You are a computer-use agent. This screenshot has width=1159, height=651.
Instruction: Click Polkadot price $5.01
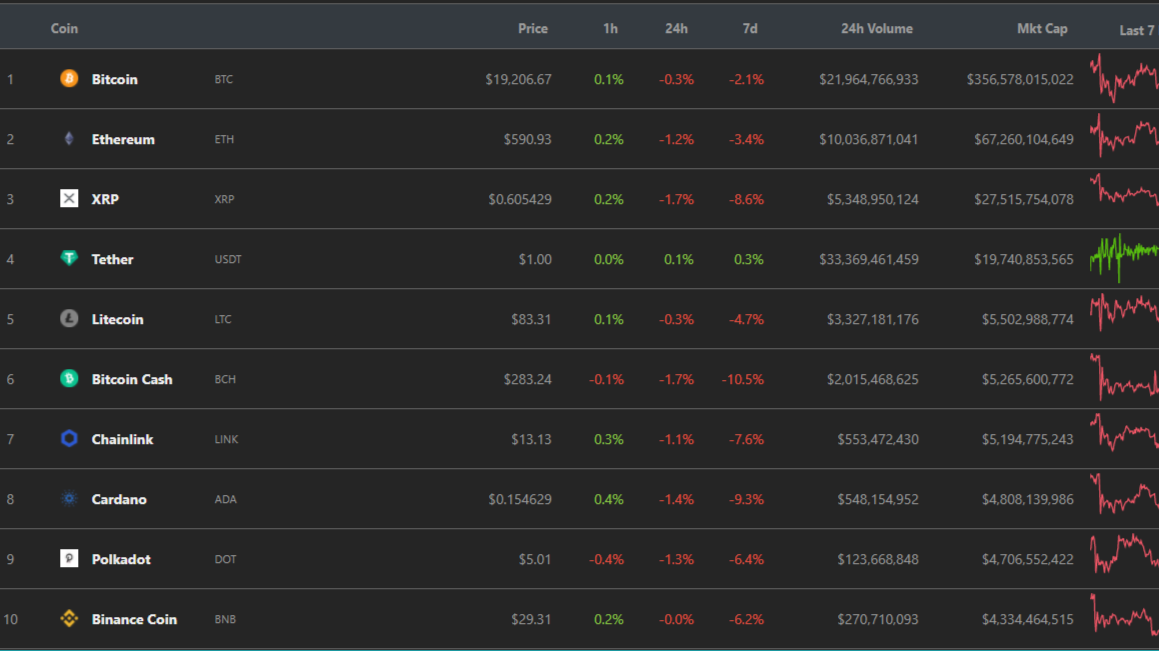[535, 559]
